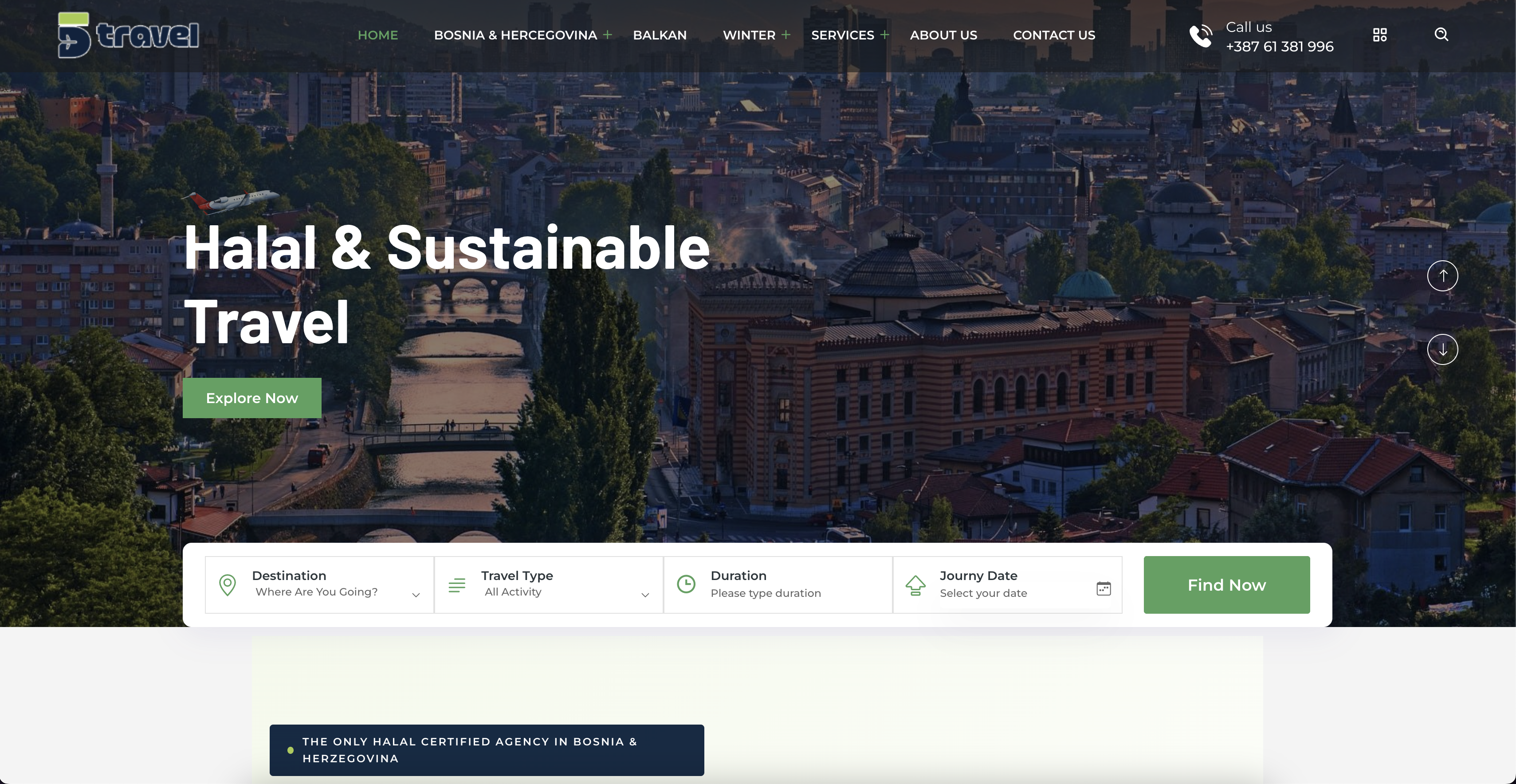Open the About Us menu item
The image size is (1516, 784).
click(943, 35)
